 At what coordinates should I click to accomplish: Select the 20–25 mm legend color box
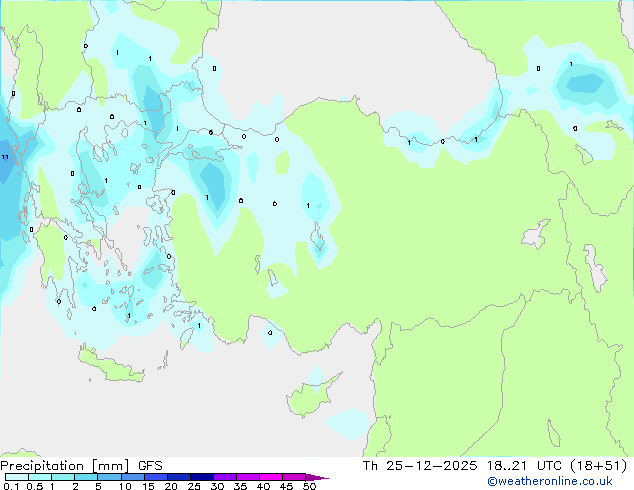click(178, 477)
